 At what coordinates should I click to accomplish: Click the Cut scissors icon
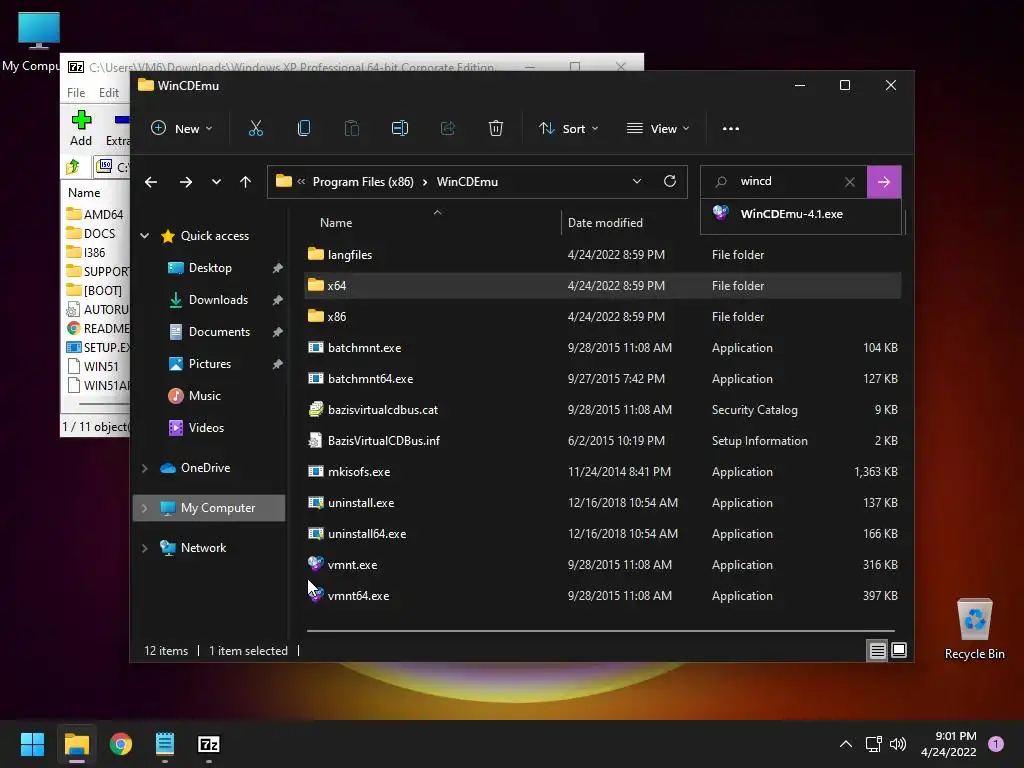pyautogui.click(x=255, y=128)
